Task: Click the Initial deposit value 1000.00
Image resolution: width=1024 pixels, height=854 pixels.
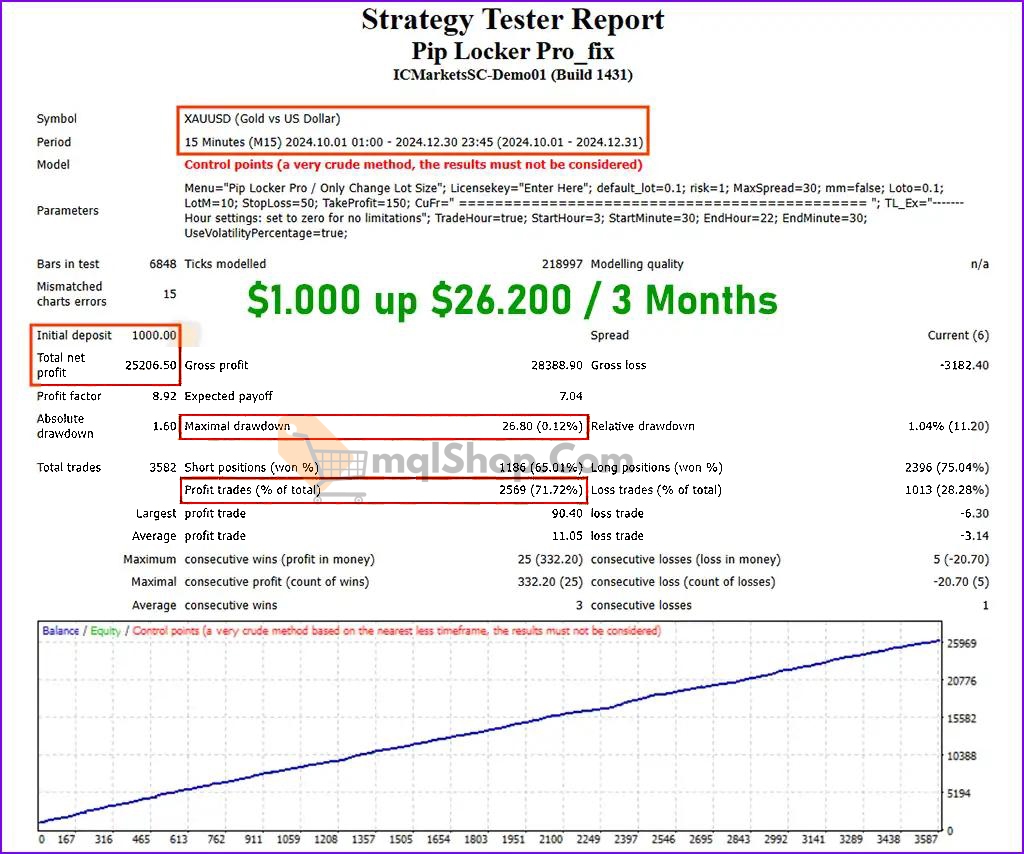Action: (154, 336)
